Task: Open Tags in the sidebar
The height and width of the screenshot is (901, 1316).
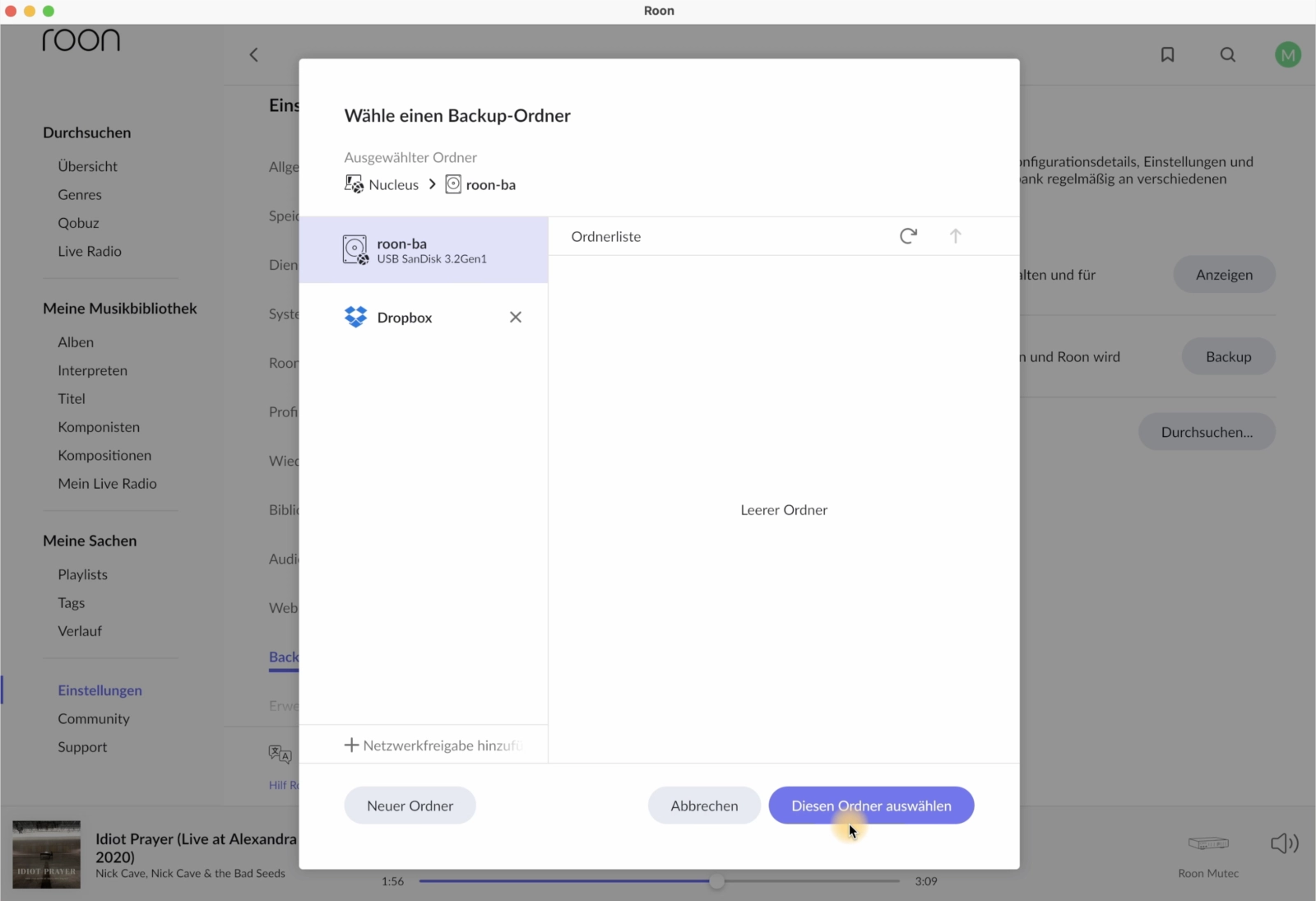Action: pyautogui.click(x=72, y=602)
